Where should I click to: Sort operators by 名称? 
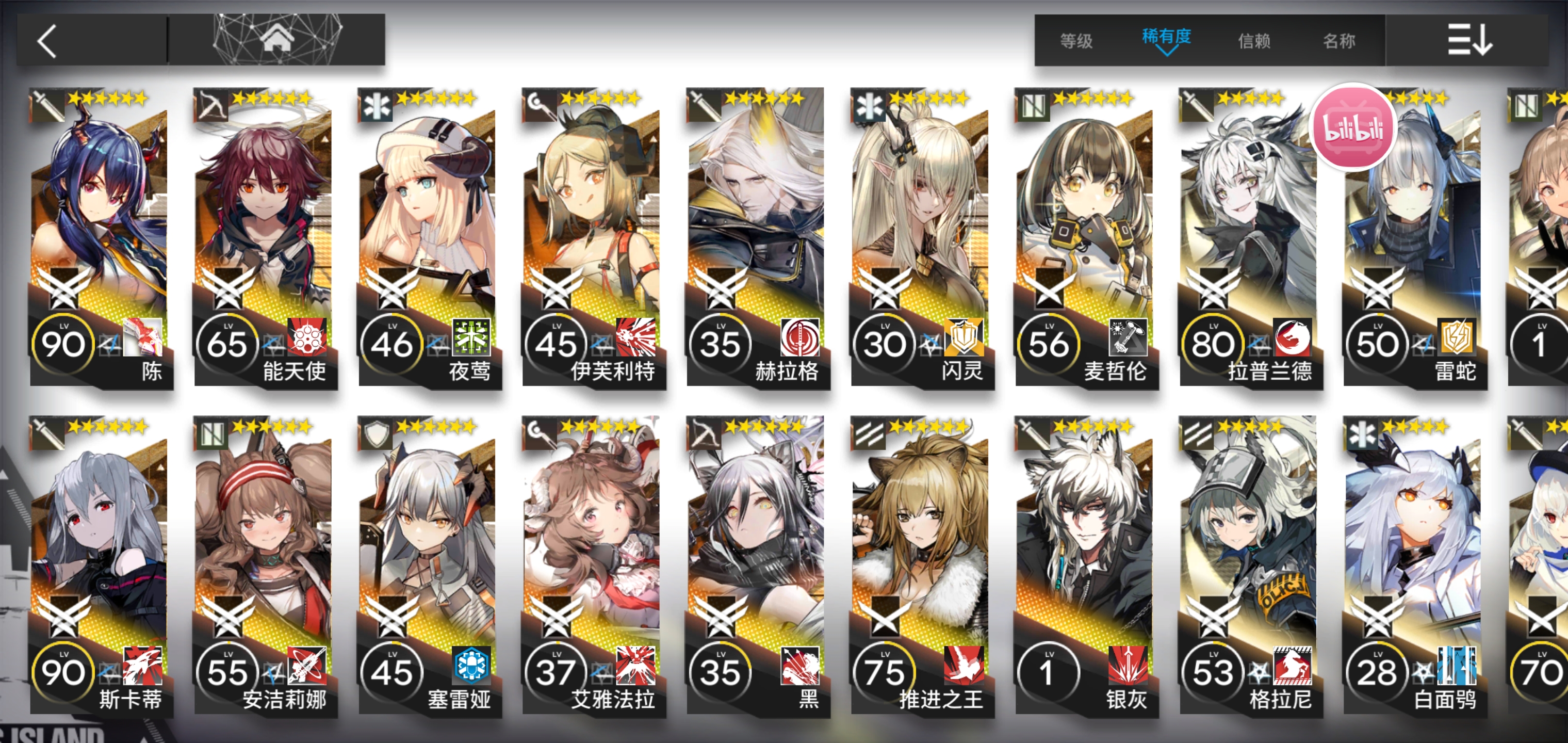coord(1339,41)
